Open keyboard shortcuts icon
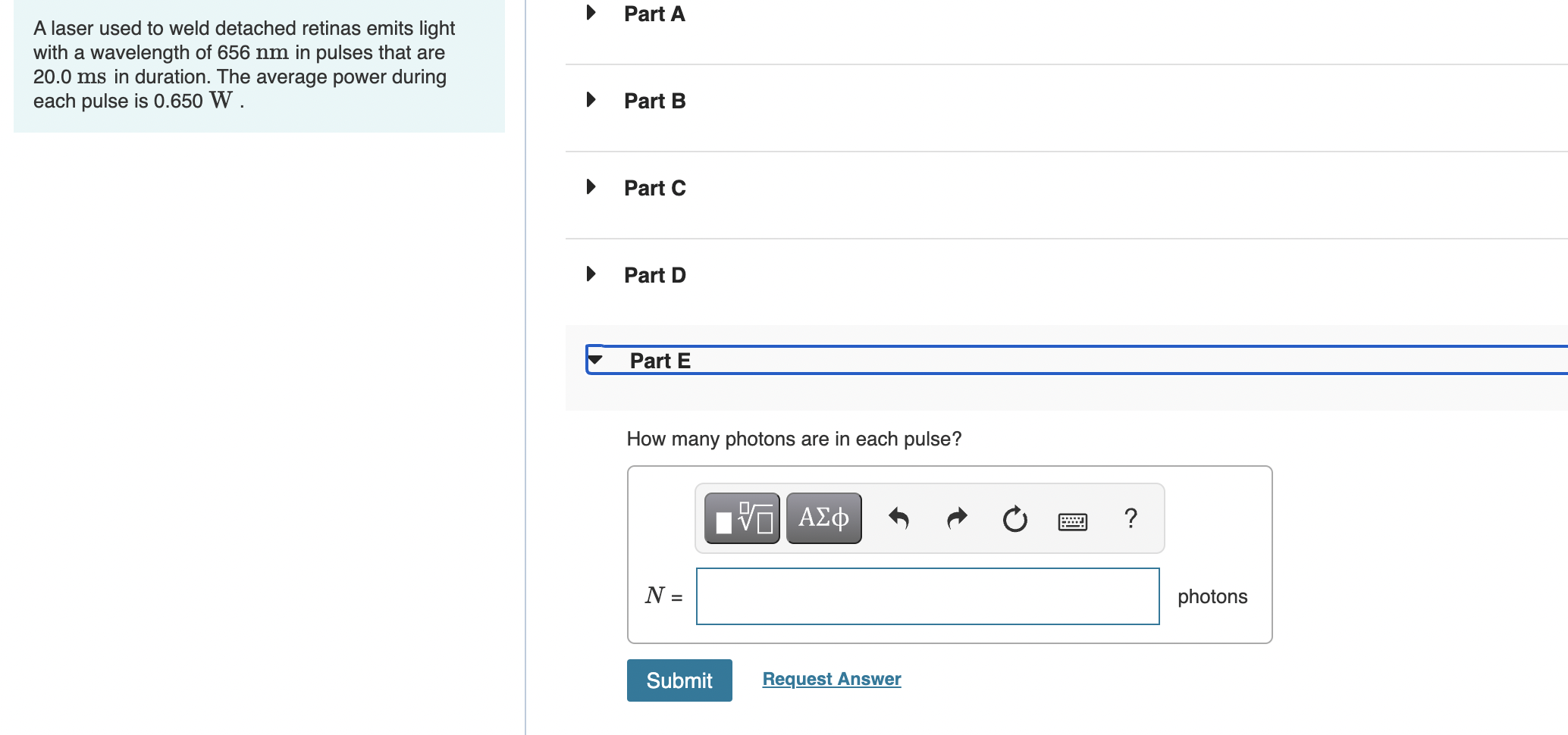The image size is (1568, 735). (1072, 521)
